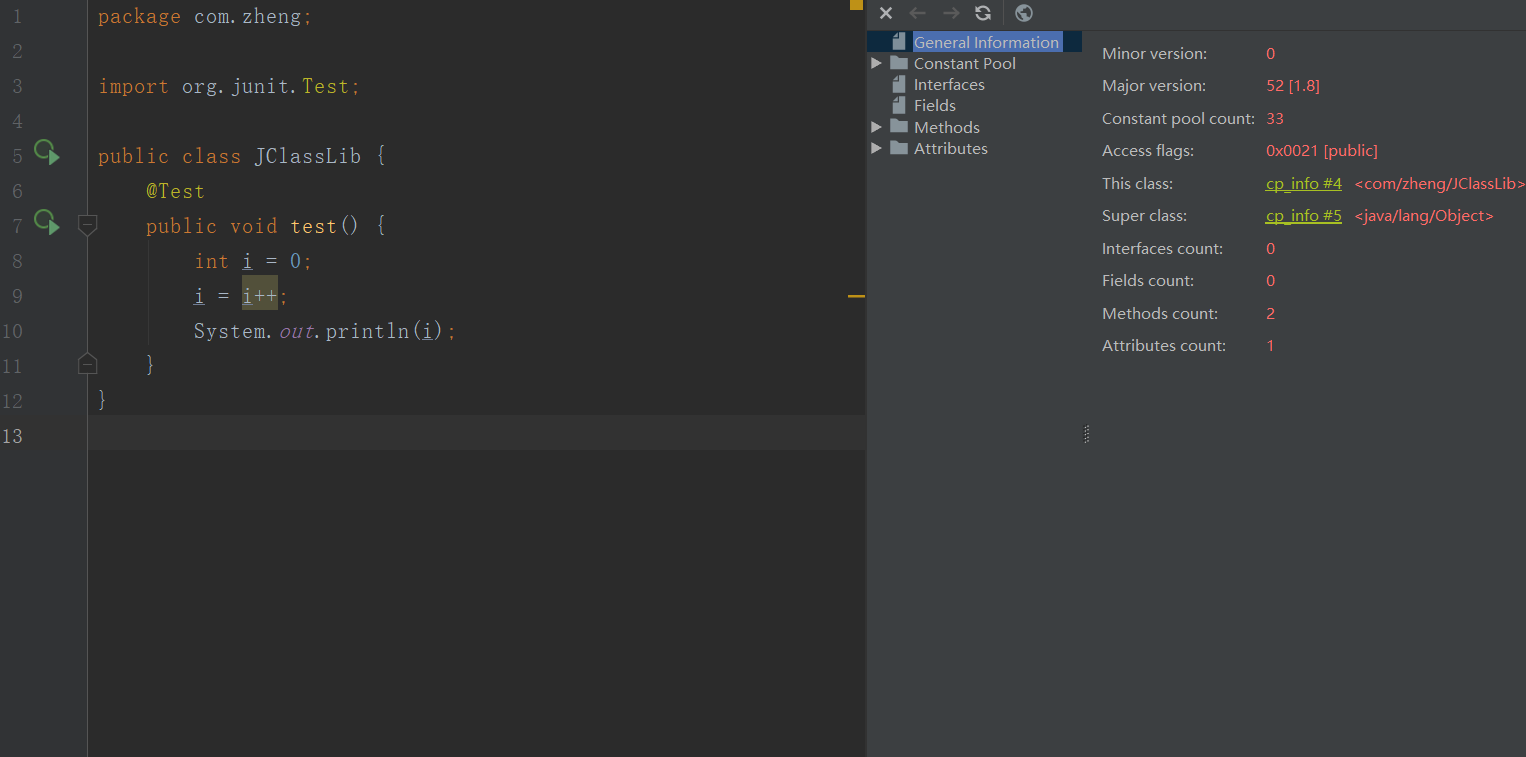Run the test() method from the gutter icon
This screenshot has height=757, width=1526.
(46, 222)
